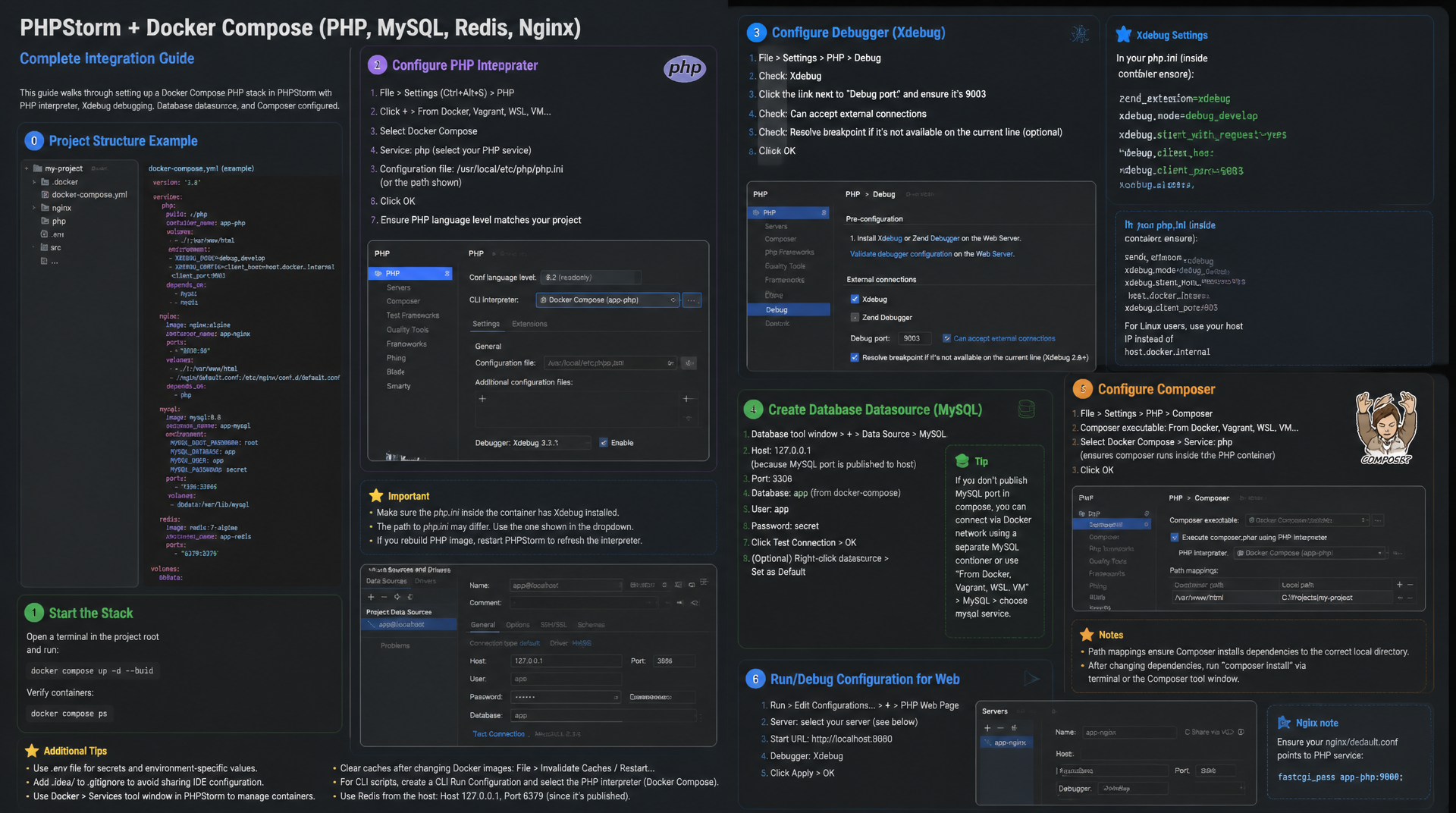Viewport: 1456px width, 813px height.
Task: Remove data source with the minus icon
Action: [x=384, y=597]
